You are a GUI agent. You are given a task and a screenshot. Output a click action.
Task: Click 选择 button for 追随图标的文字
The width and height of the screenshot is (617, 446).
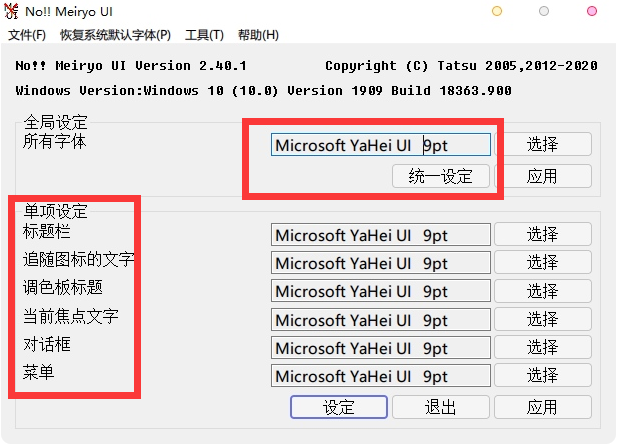[x=543, y=262]
